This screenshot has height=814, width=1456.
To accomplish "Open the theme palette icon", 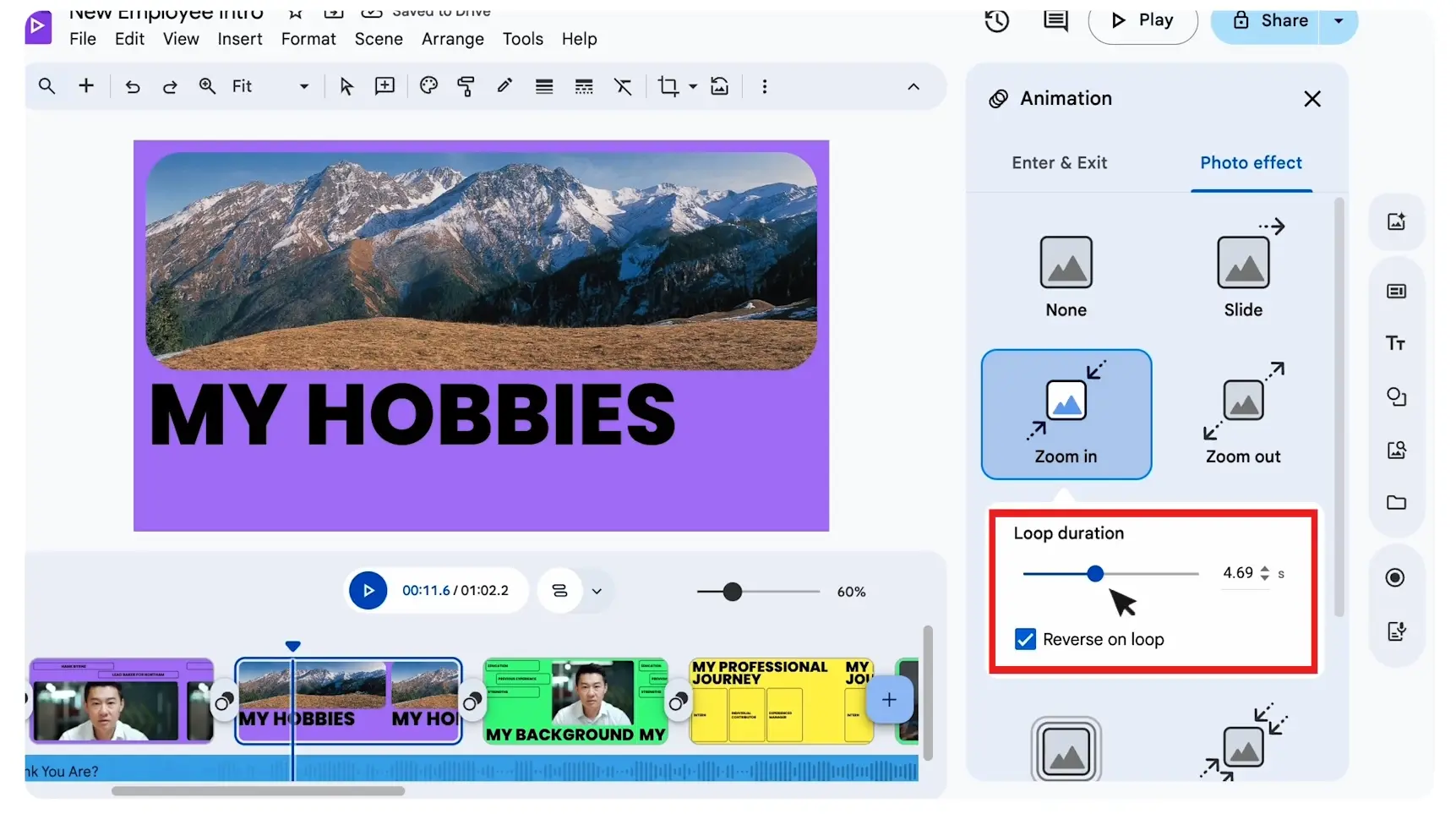I will coord(428,86).
